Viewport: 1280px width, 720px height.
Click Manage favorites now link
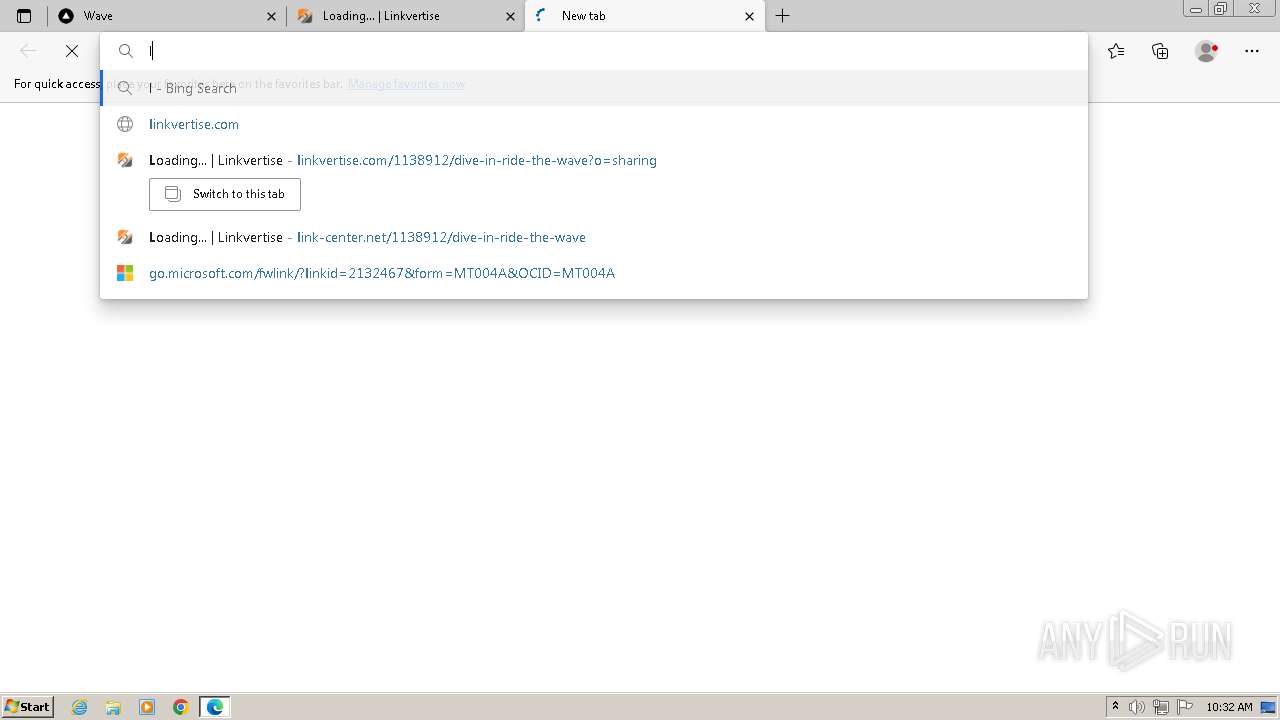(x=406, y=84)
